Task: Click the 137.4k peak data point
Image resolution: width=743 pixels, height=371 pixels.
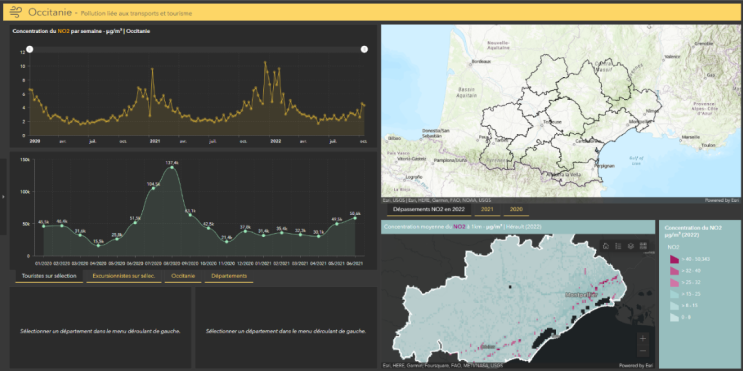Action: pos(172,167)
